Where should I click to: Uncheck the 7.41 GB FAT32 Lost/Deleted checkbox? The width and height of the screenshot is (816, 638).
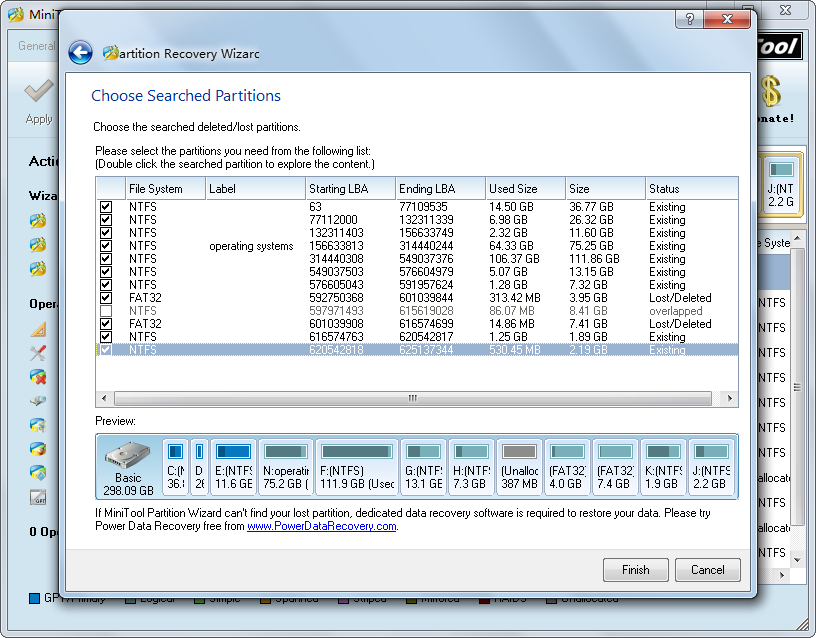(x=106, y=324)
